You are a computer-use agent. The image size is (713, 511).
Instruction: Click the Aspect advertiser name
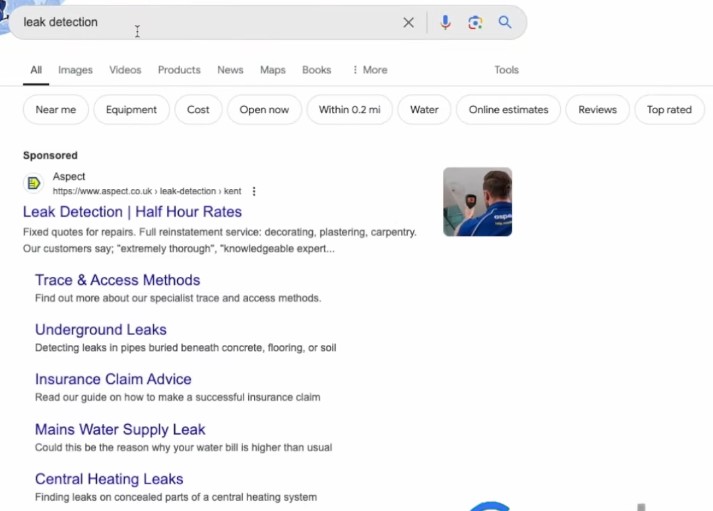pos(69,176)
